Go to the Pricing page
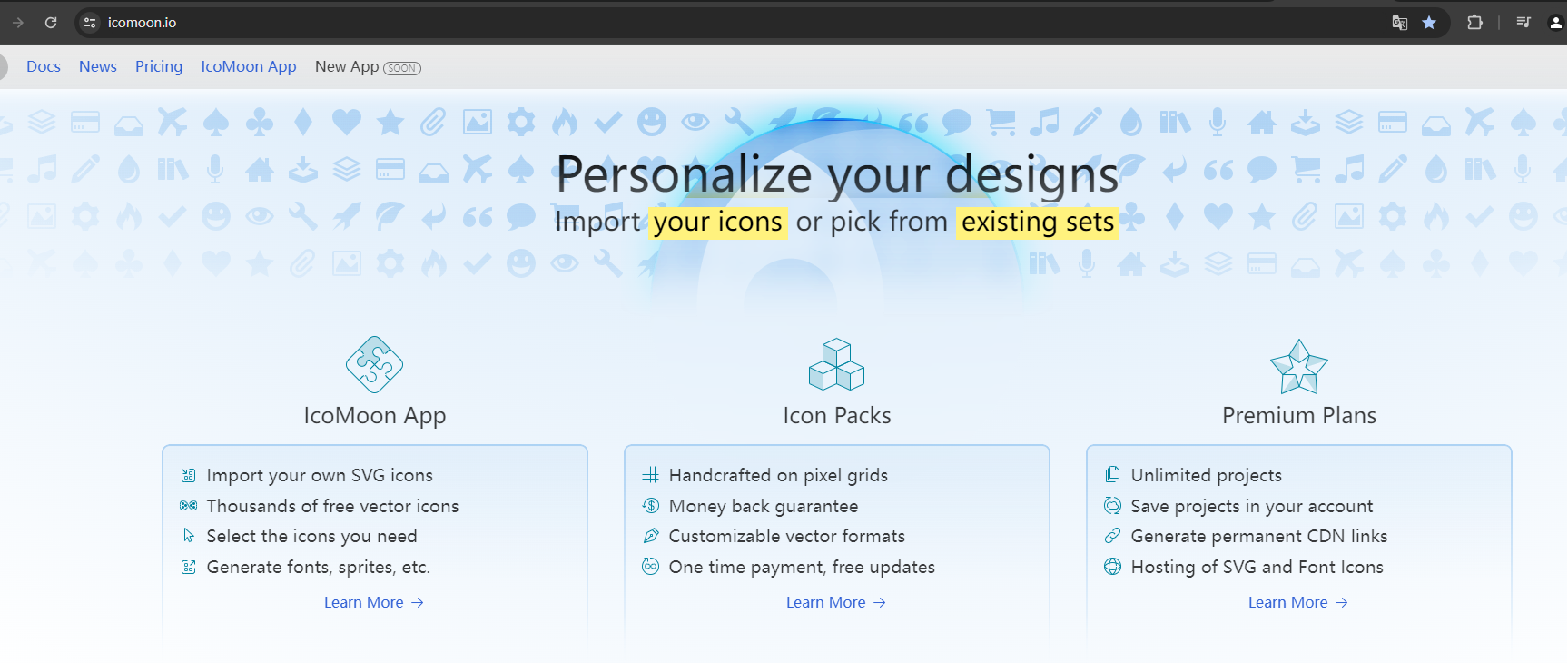The height and width of the screenshot is (663, 1568). point(159,66)
